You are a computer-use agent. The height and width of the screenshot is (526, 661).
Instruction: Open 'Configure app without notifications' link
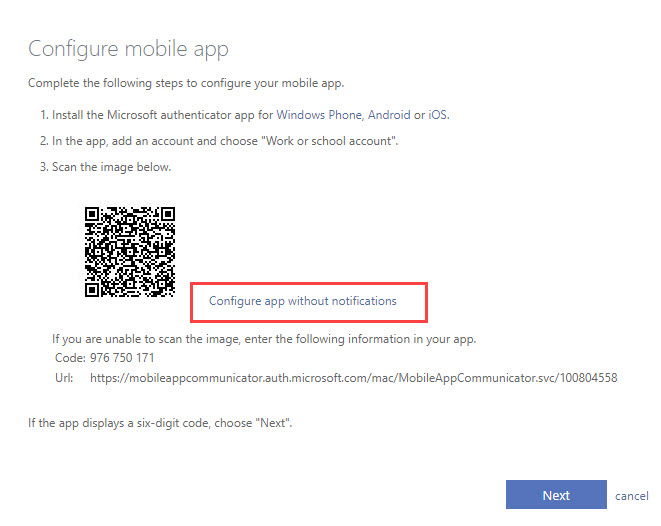tap(303, 301)
